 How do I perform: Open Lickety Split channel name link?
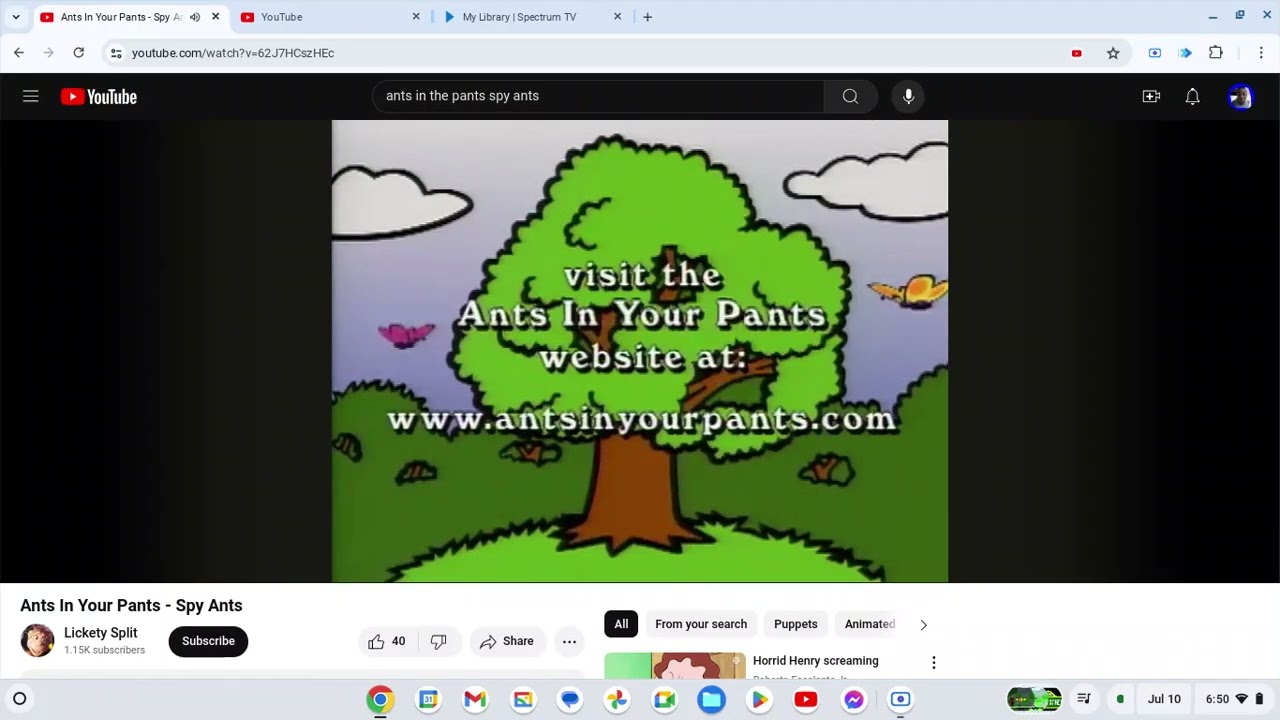101,633
